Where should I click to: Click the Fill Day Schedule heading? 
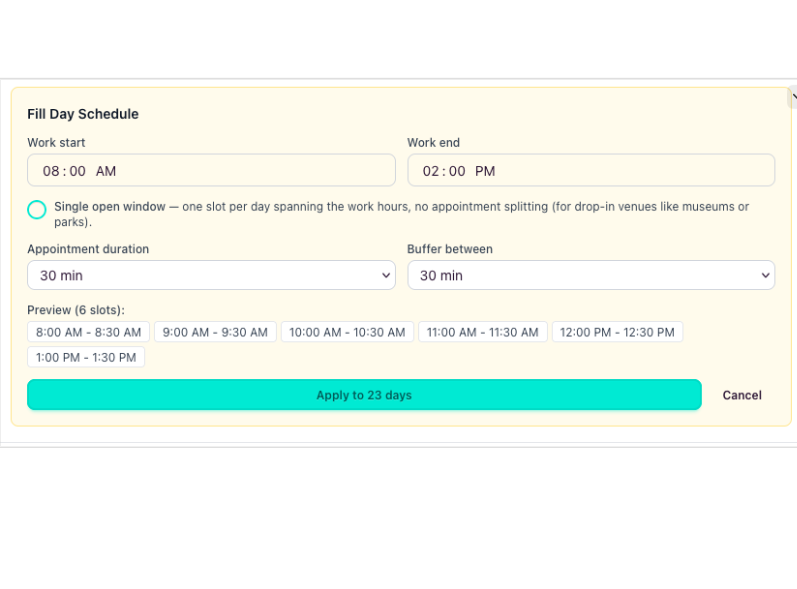(x=83, y=114)
